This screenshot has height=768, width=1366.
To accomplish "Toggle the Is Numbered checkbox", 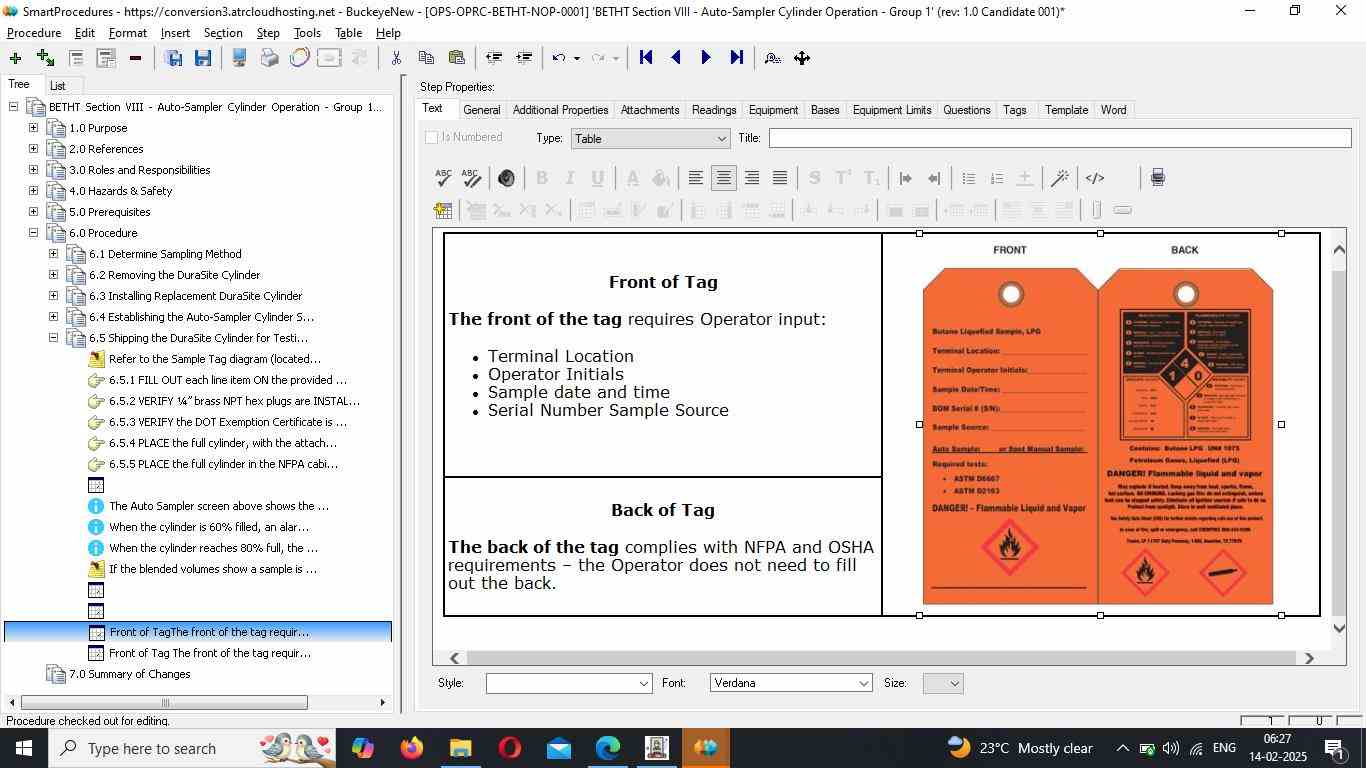I will (432, 138).
